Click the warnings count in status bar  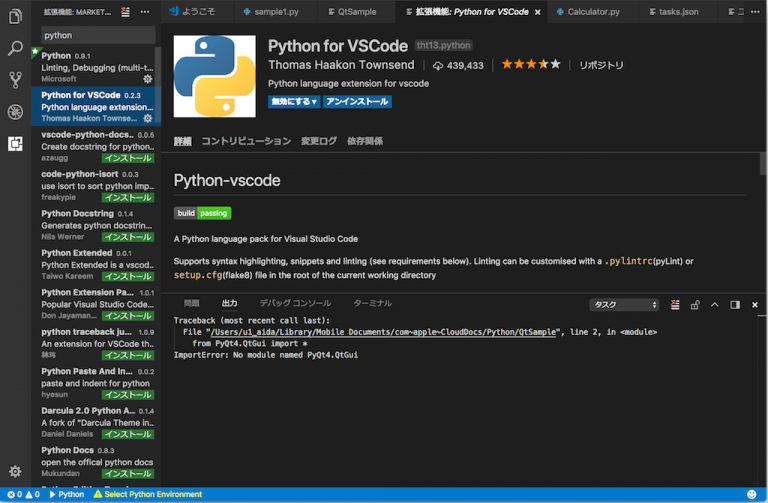click(32, 494)
